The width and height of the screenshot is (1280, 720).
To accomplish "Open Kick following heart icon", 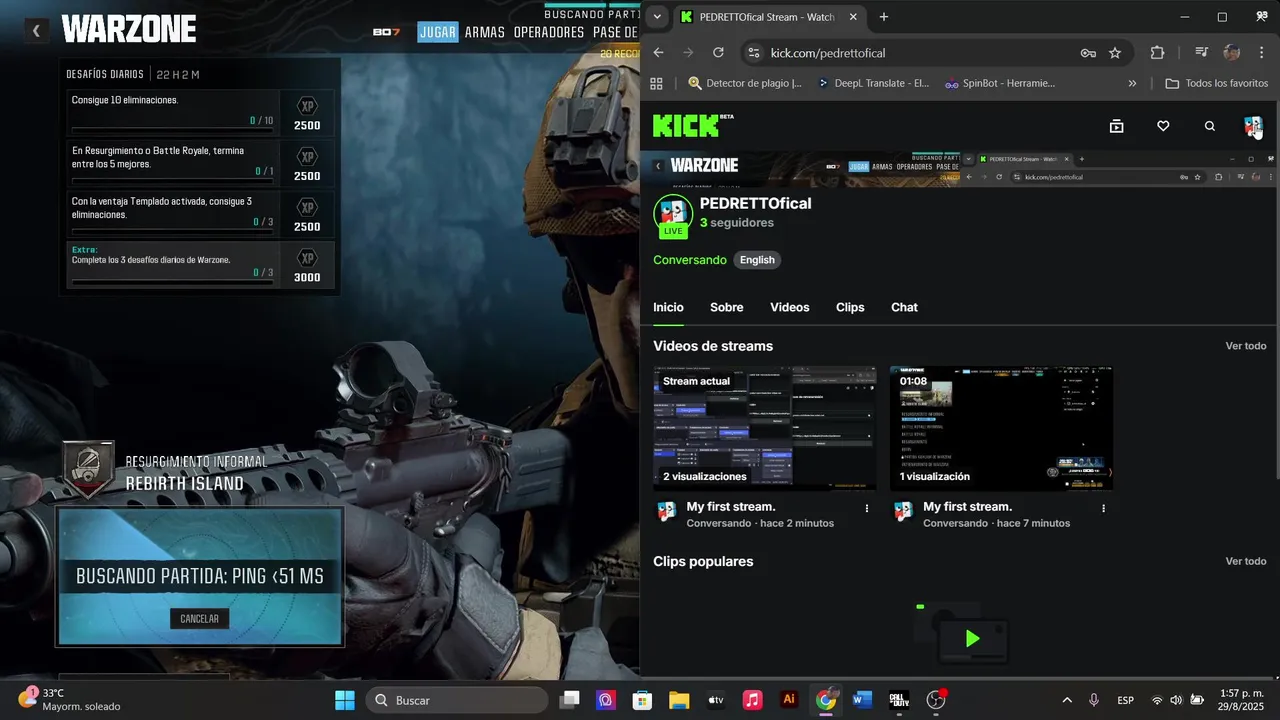I will [1163, 126].
